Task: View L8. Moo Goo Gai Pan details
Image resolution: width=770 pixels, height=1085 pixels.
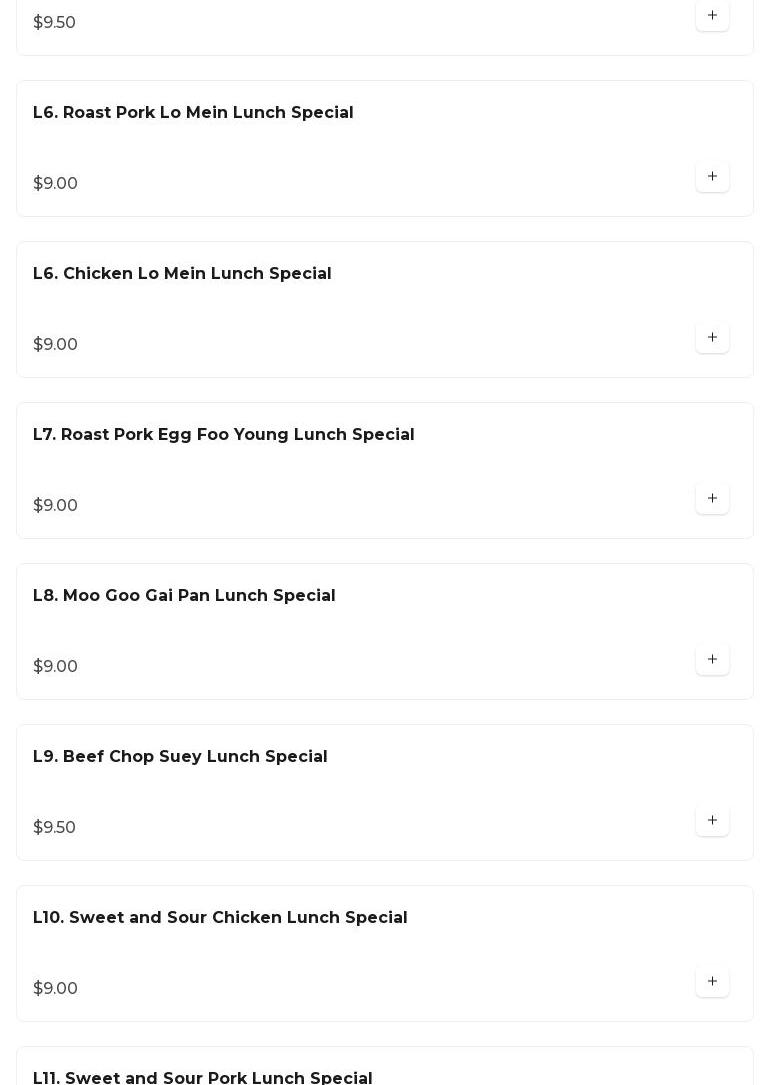Action: click(184, 596)
